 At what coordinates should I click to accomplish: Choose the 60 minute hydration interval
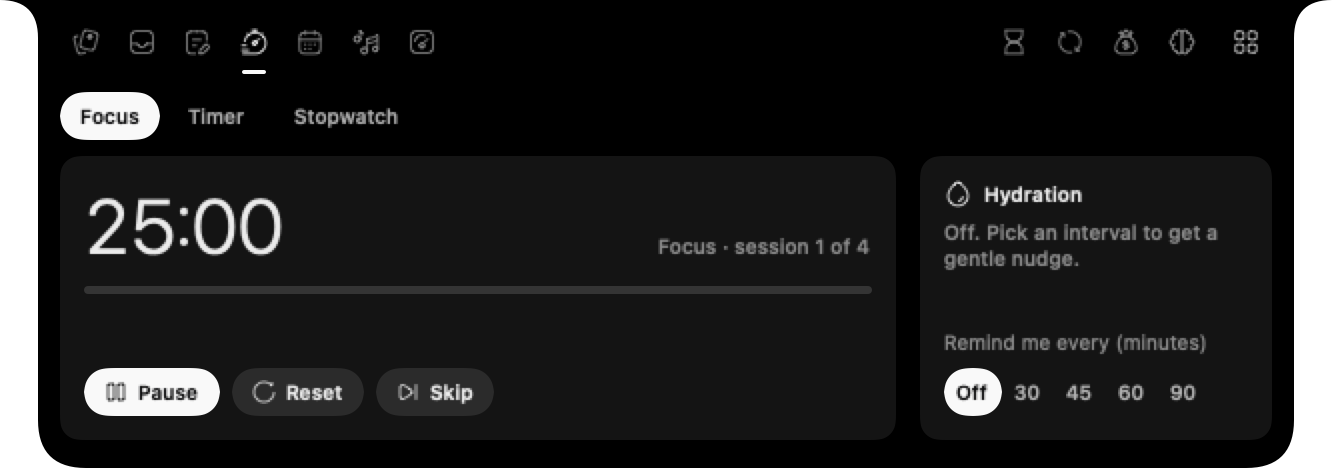tap(1131, 393)
